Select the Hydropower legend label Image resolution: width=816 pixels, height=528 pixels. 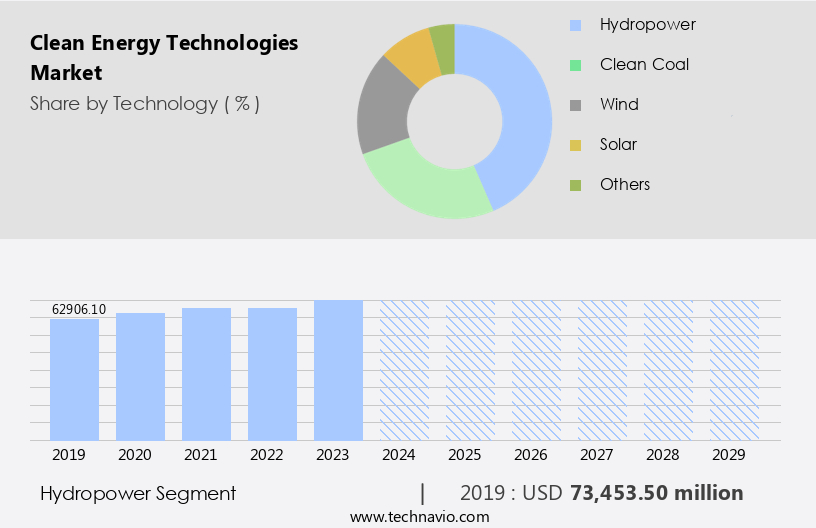[647, 25]
